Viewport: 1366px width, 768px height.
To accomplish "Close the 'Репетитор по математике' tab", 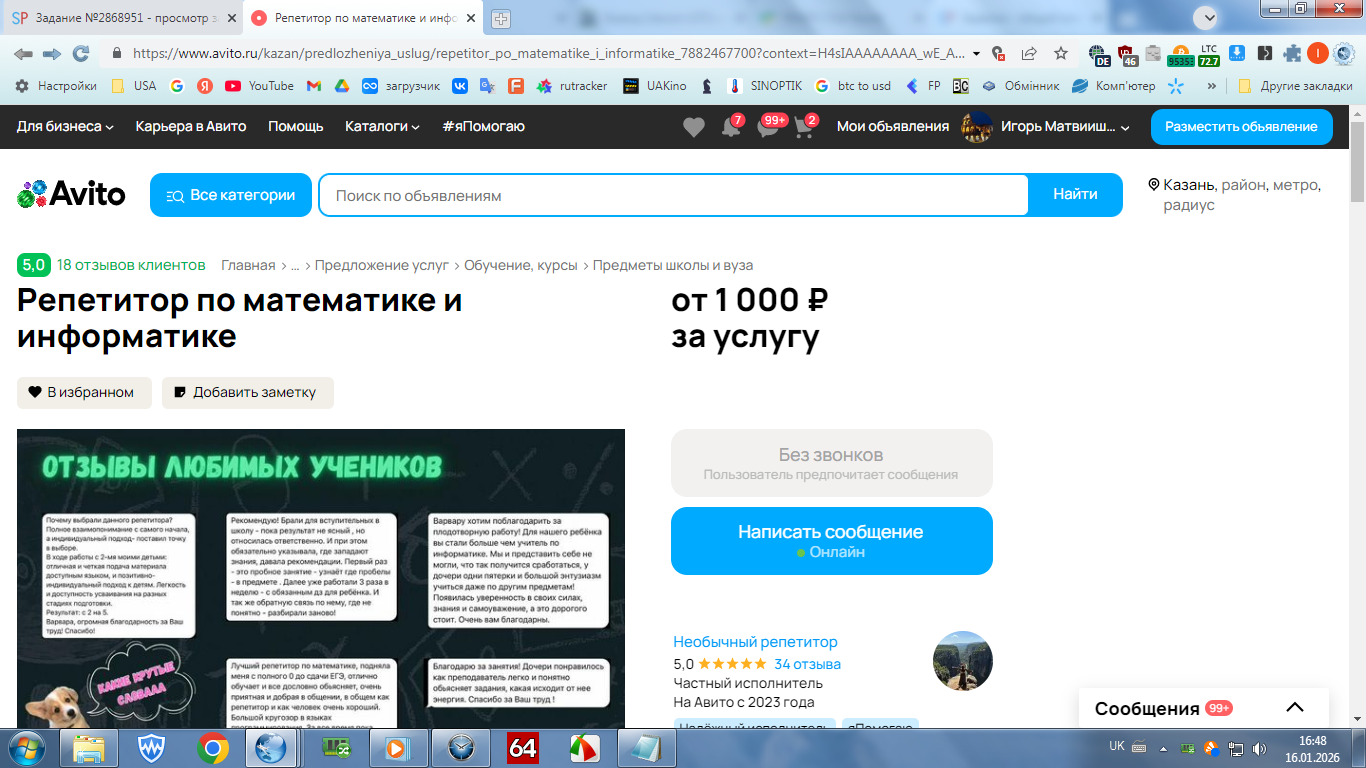I will (471, 18).
